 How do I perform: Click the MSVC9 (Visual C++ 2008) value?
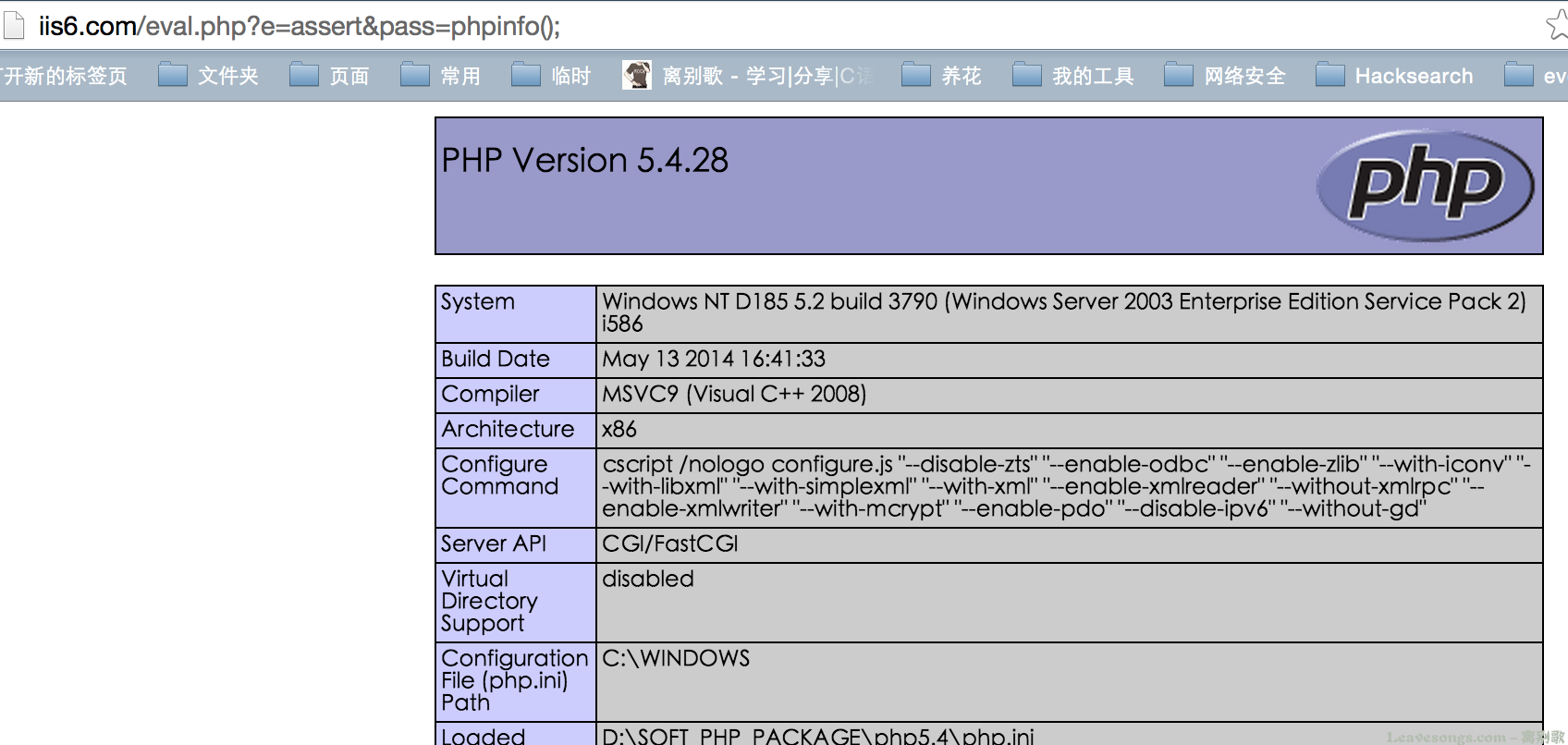pos(734,394)
